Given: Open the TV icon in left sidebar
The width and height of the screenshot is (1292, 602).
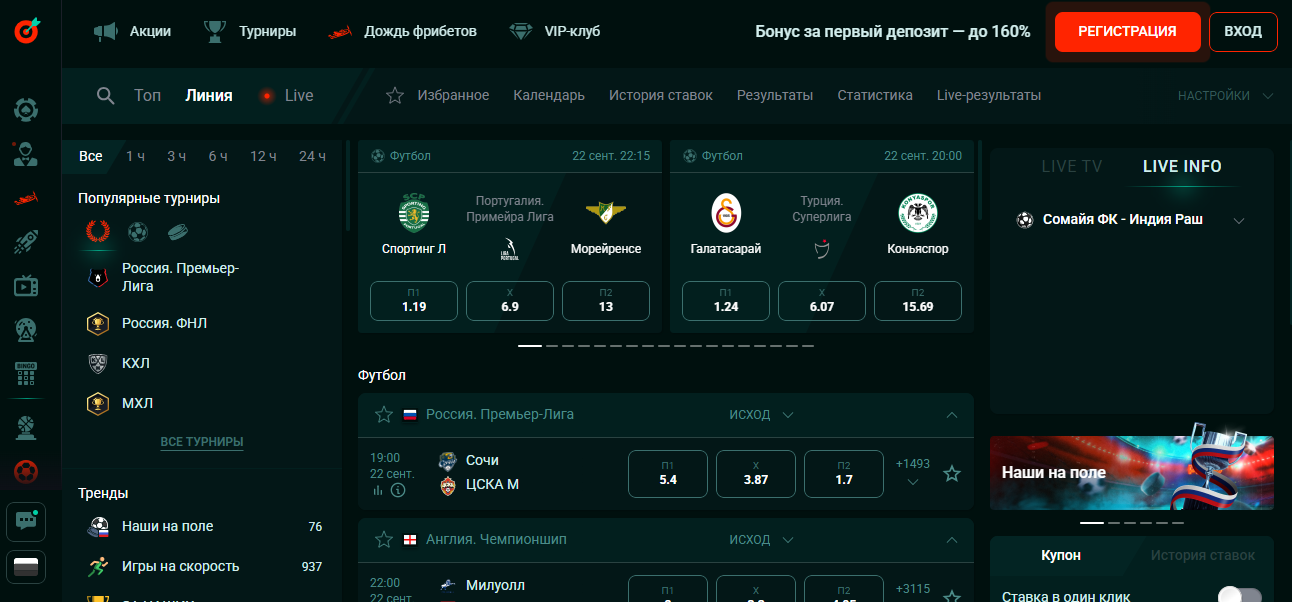Looking at the screenshot, I should tap(26, 287).
